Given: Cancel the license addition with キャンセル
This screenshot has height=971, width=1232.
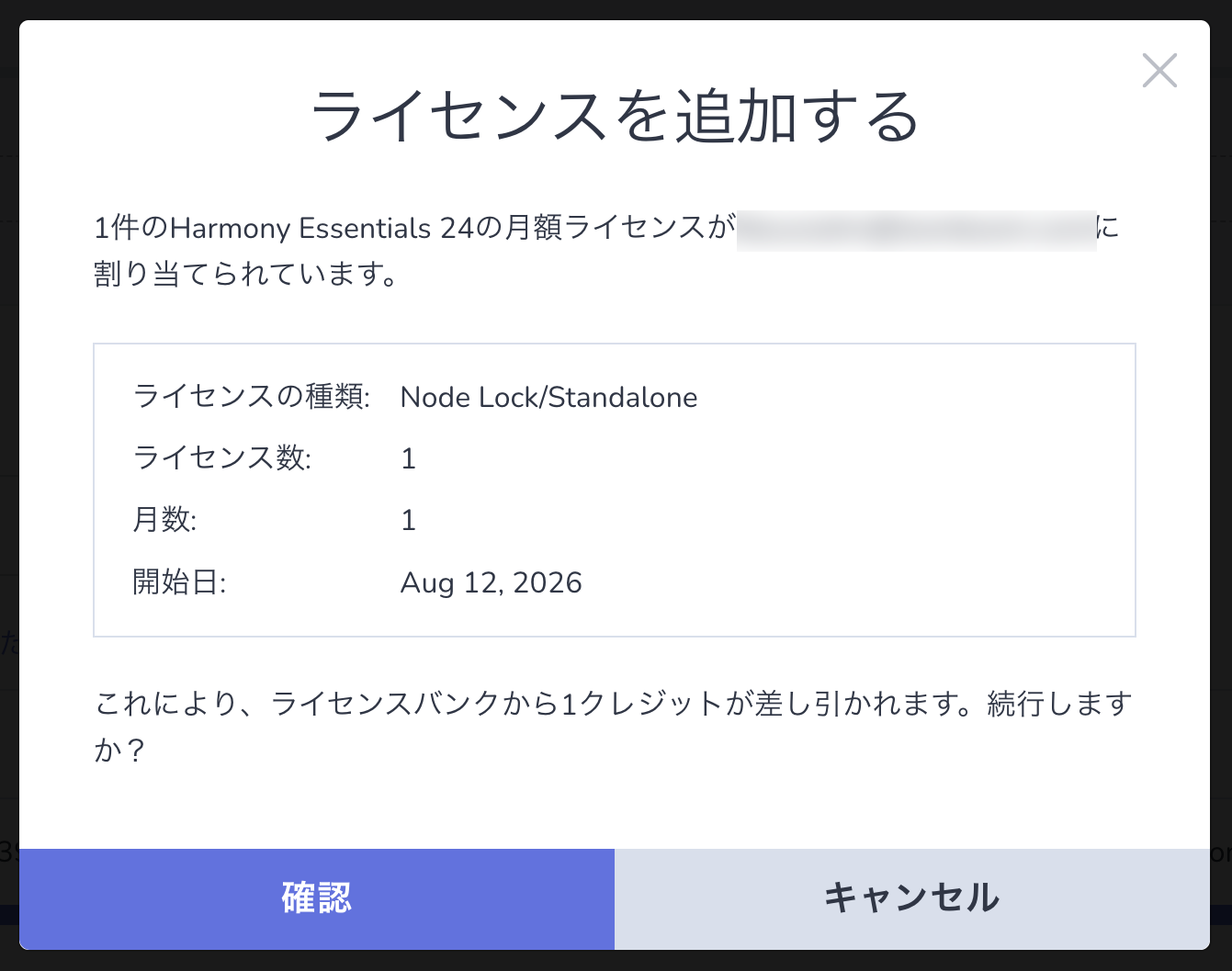Looking at the screenshot, I should 912,898.
